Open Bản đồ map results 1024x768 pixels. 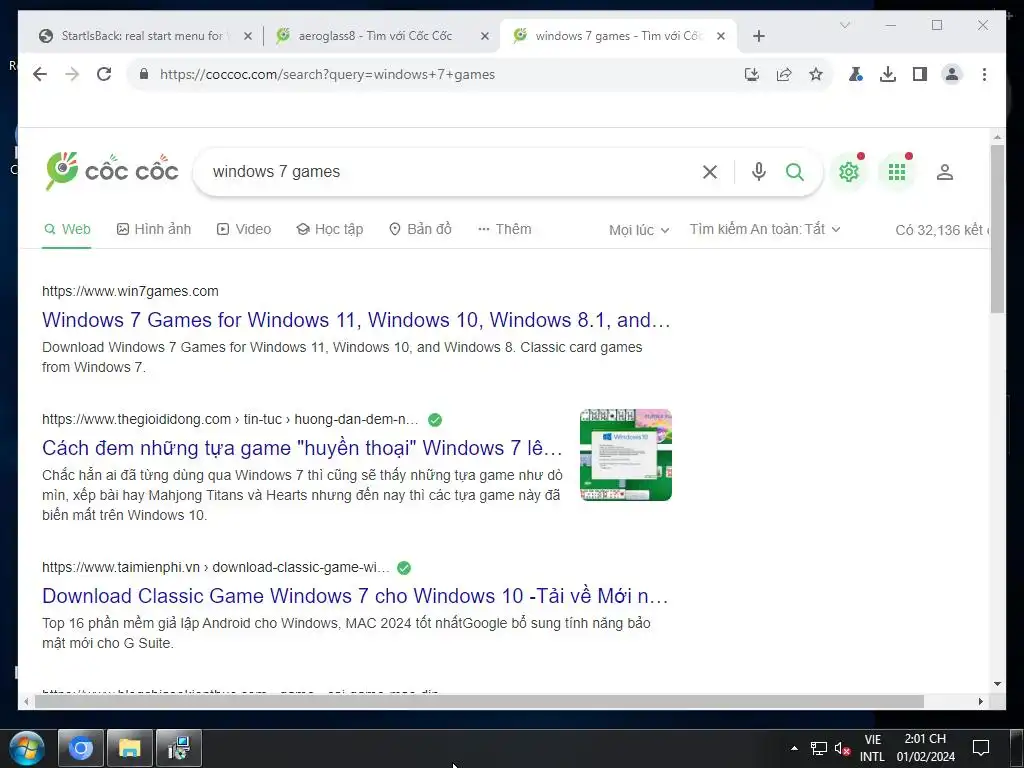(420, 229)
